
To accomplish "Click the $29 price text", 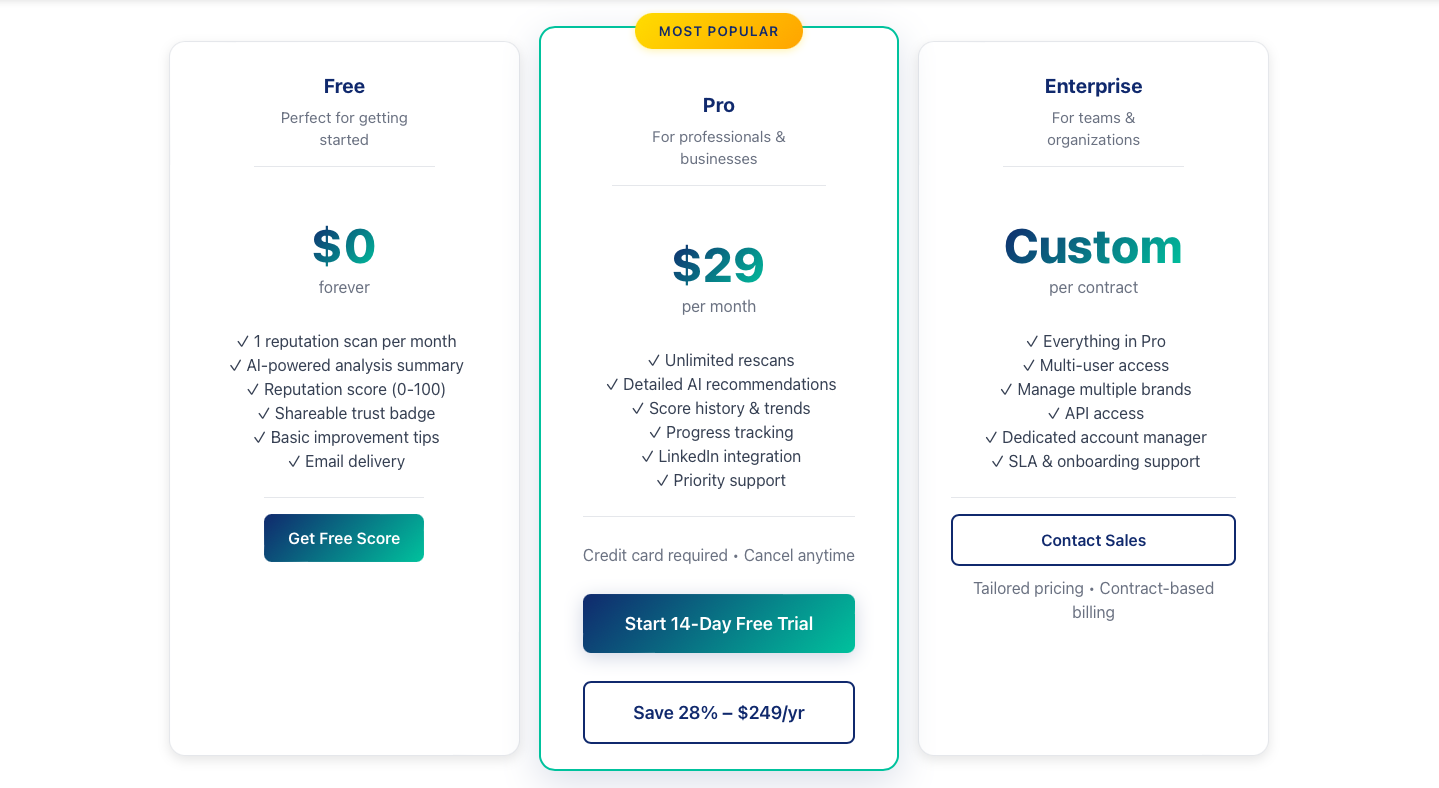I will pyautogui.click(x=718, y=265).
